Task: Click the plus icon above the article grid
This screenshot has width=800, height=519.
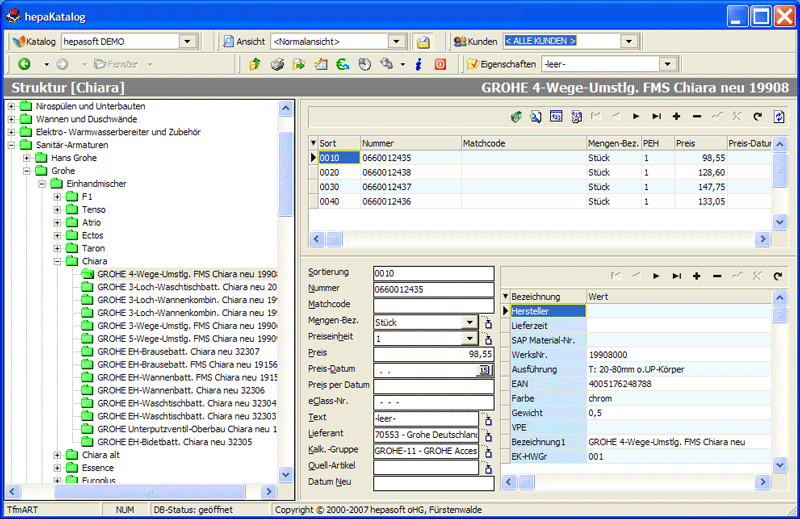Action: coord(677,117)
